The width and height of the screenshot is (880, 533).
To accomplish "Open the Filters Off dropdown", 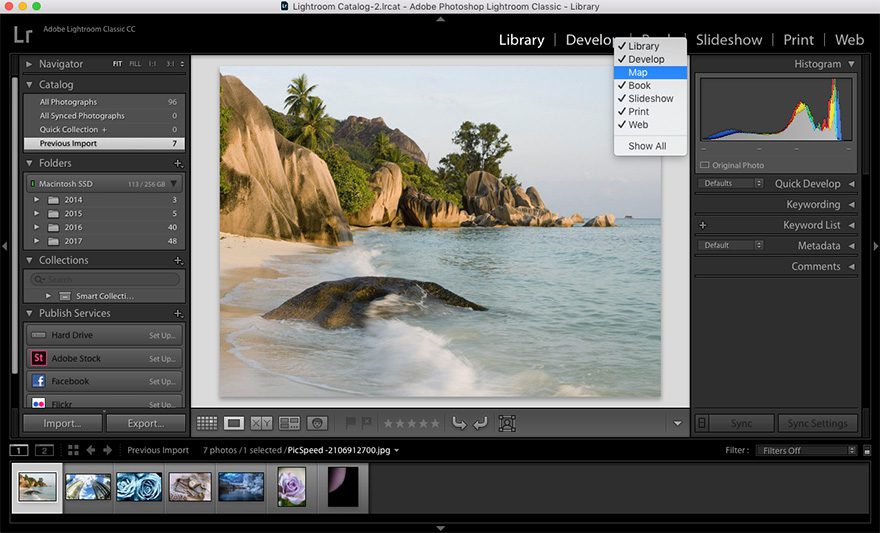I will tap(805, 450).
